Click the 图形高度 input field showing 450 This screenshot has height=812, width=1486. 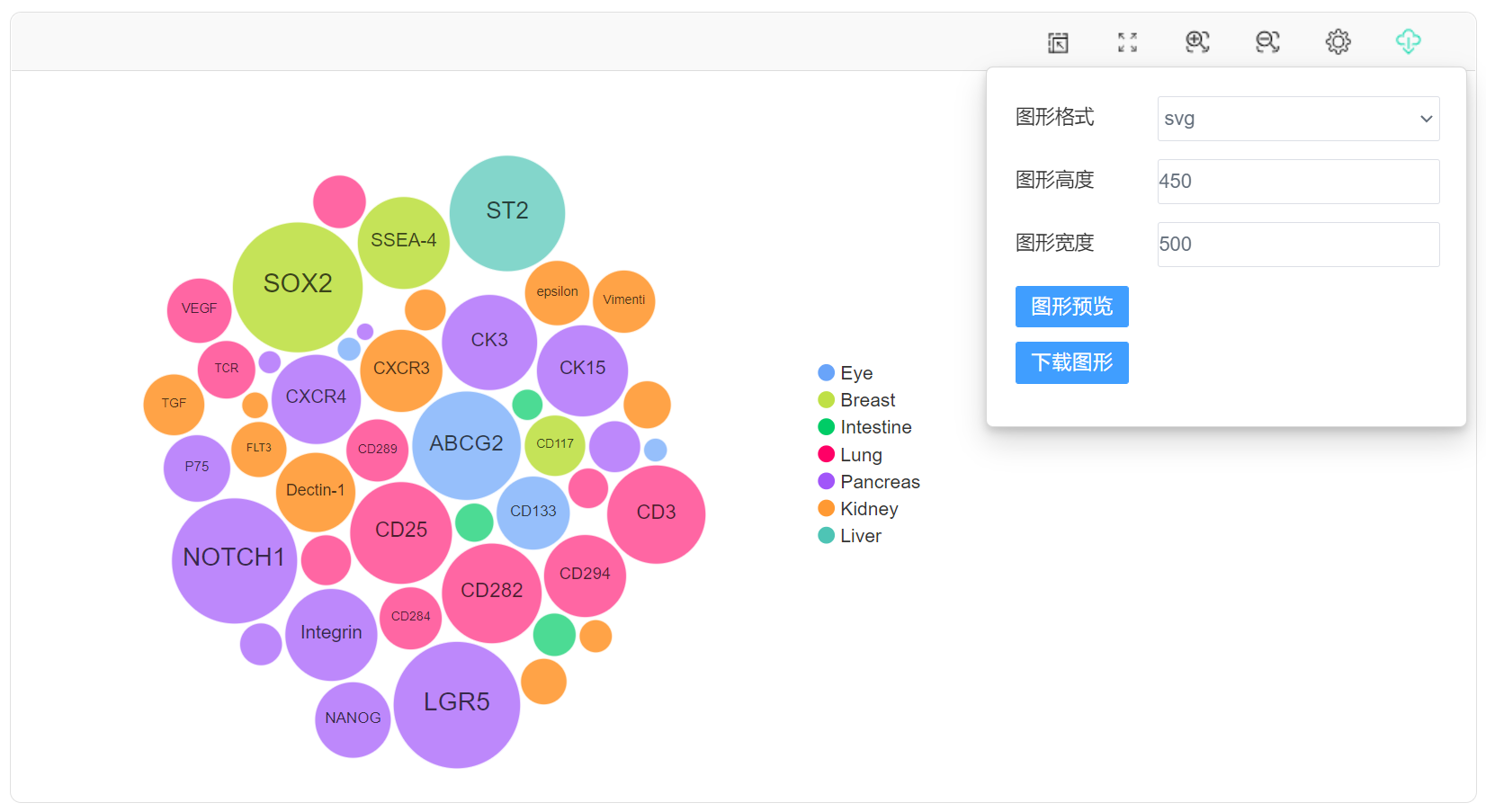coord(1298,182)
